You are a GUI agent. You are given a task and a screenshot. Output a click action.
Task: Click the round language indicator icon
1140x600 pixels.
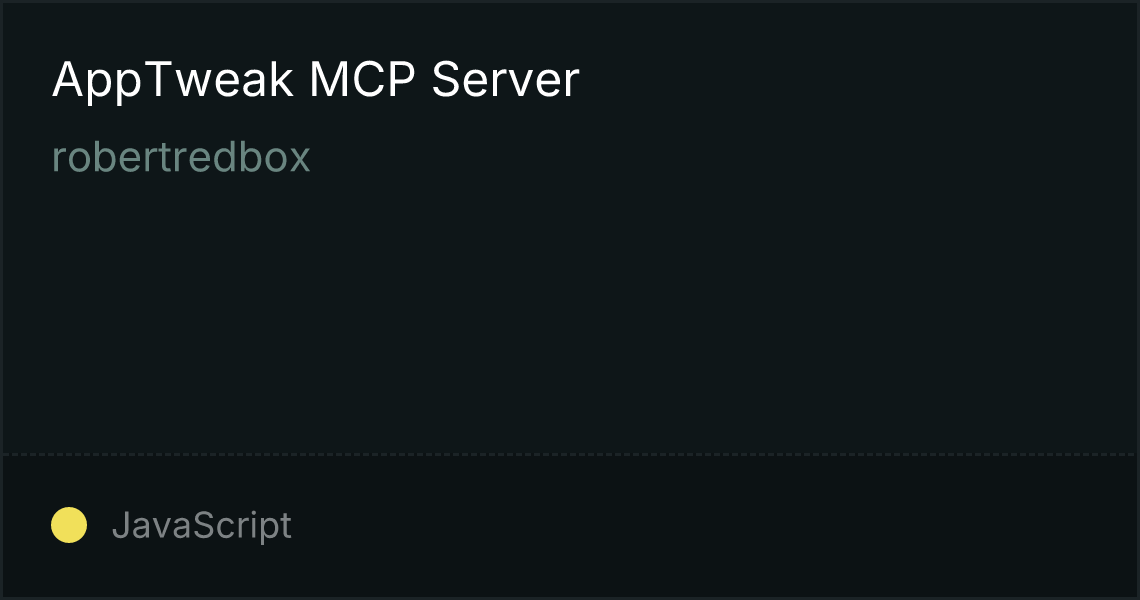pos(69,525)
